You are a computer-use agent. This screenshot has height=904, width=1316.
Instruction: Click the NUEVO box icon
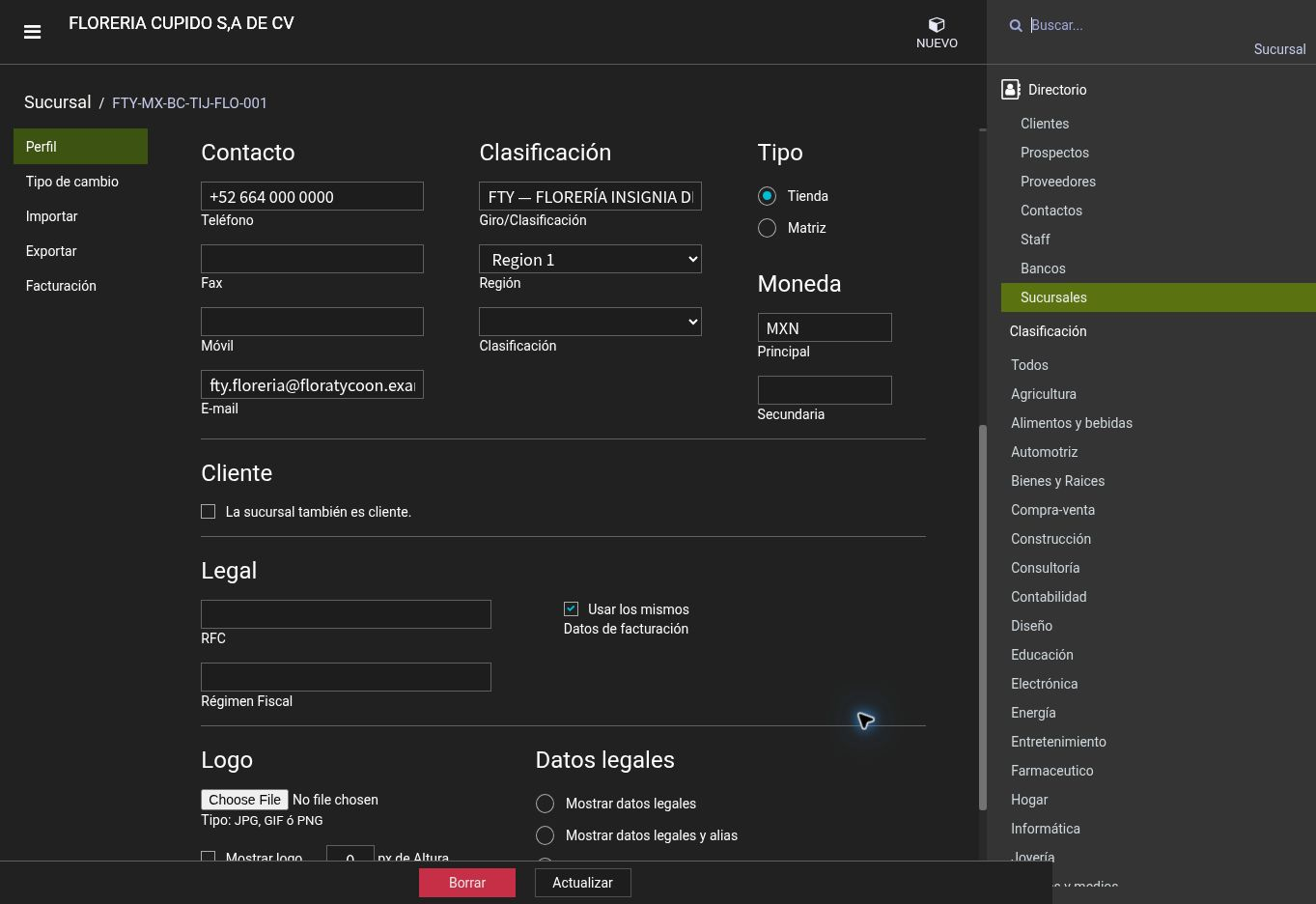pyautogui.click(x=937, y=25)
